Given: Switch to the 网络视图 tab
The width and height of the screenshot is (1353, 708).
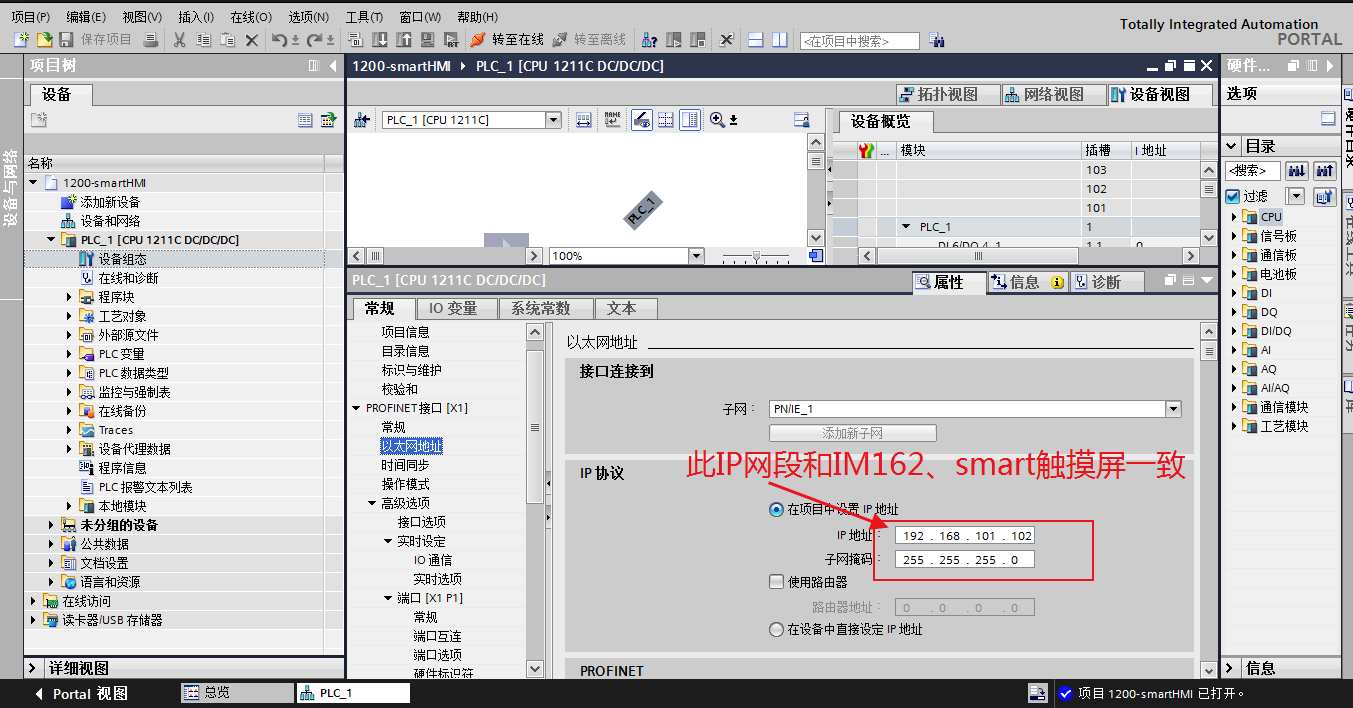Looking at the screenshot, I should (1054, 94).
